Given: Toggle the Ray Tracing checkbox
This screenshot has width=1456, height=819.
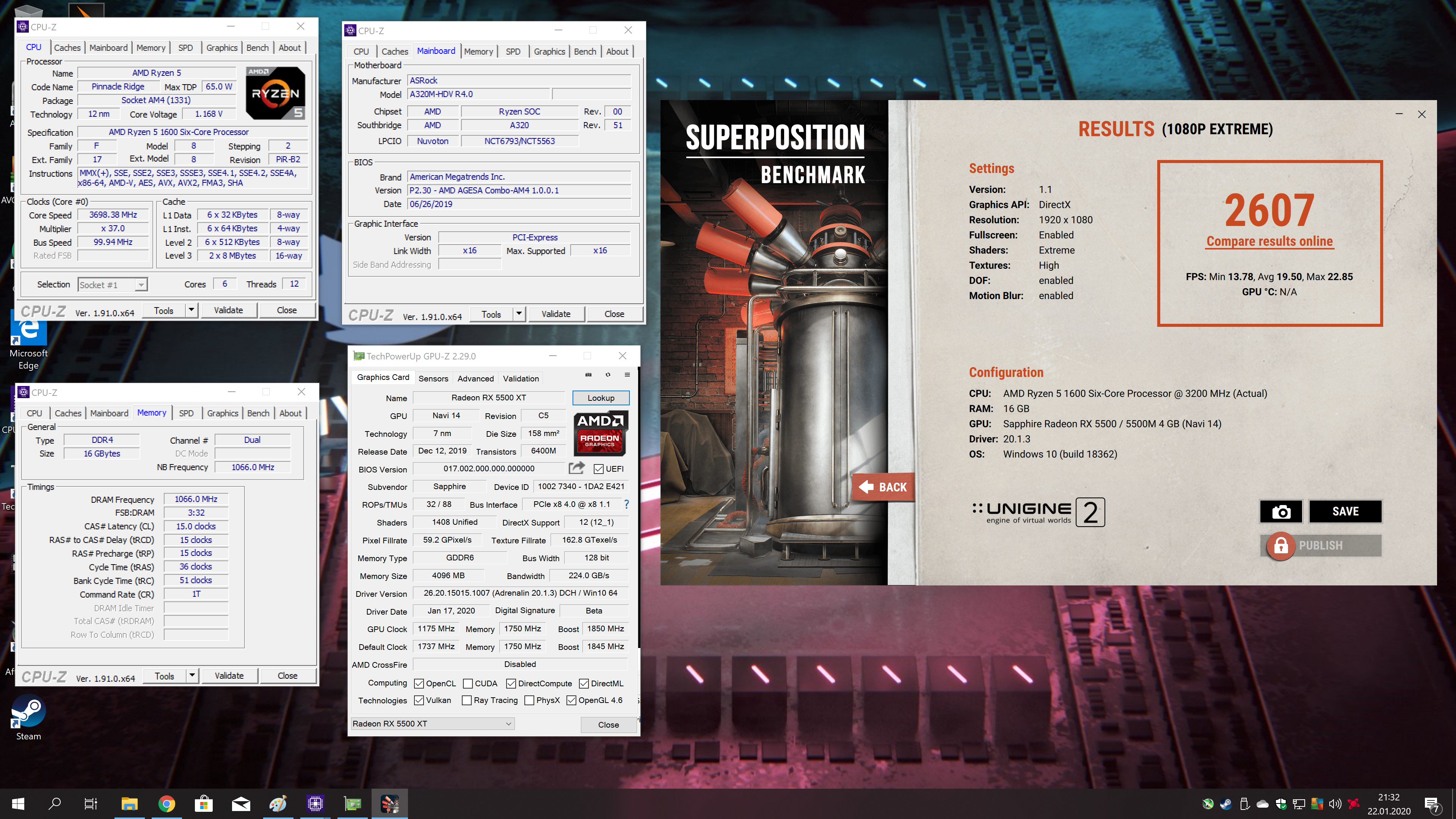Looking at the screenshot, I should point(467,700).
